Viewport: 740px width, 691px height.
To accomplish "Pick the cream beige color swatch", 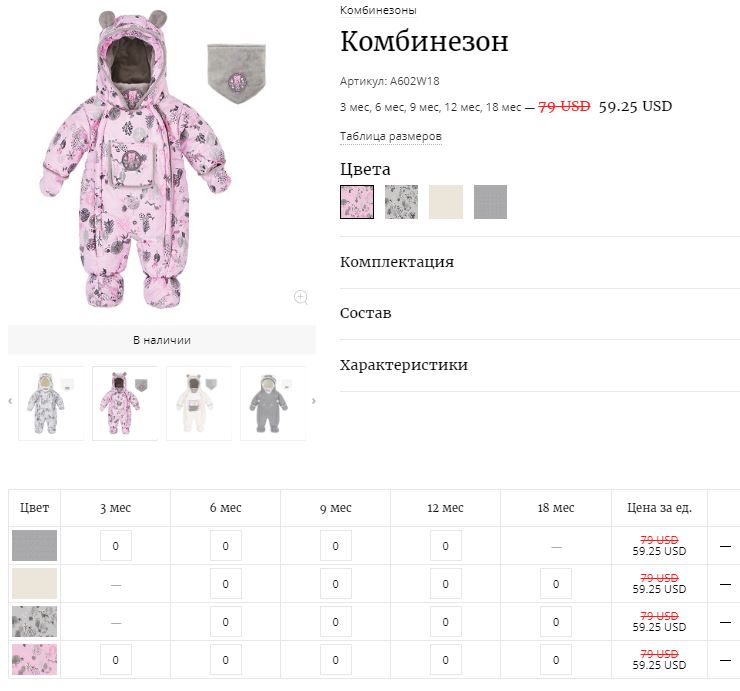I will 446,202.
